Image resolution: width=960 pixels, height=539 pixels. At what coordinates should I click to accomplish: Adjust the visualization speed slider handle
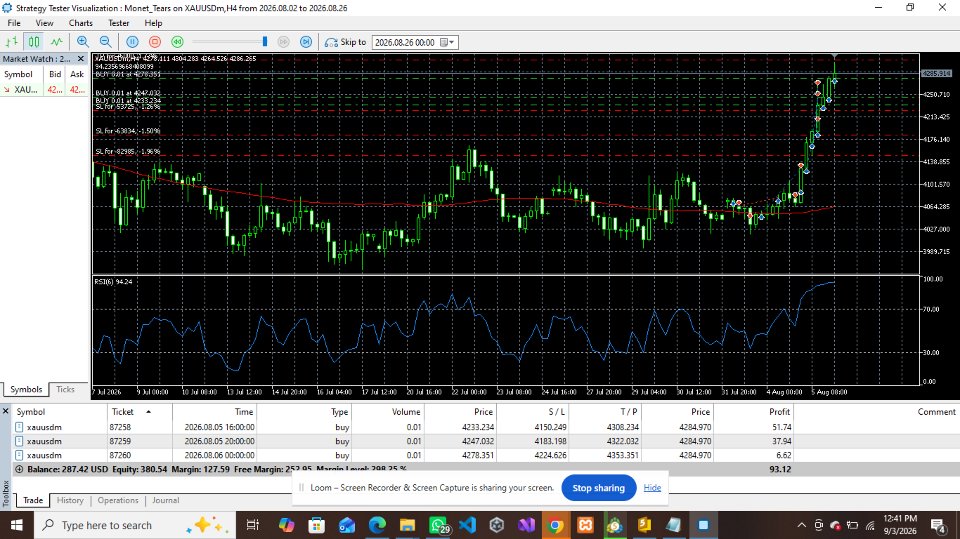265,42
